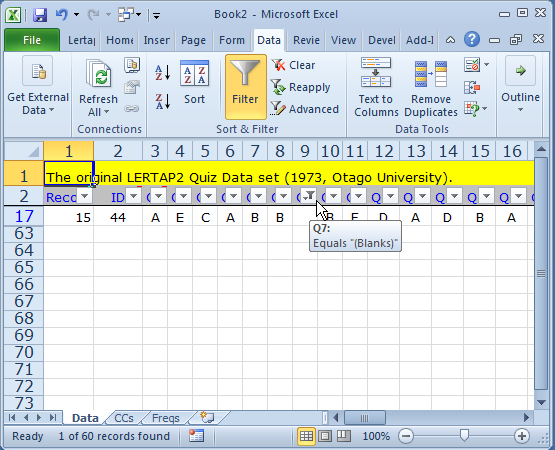
Task: Open filter dropdown for ID column
Action: pyautogui.click(x=133, y=195)
